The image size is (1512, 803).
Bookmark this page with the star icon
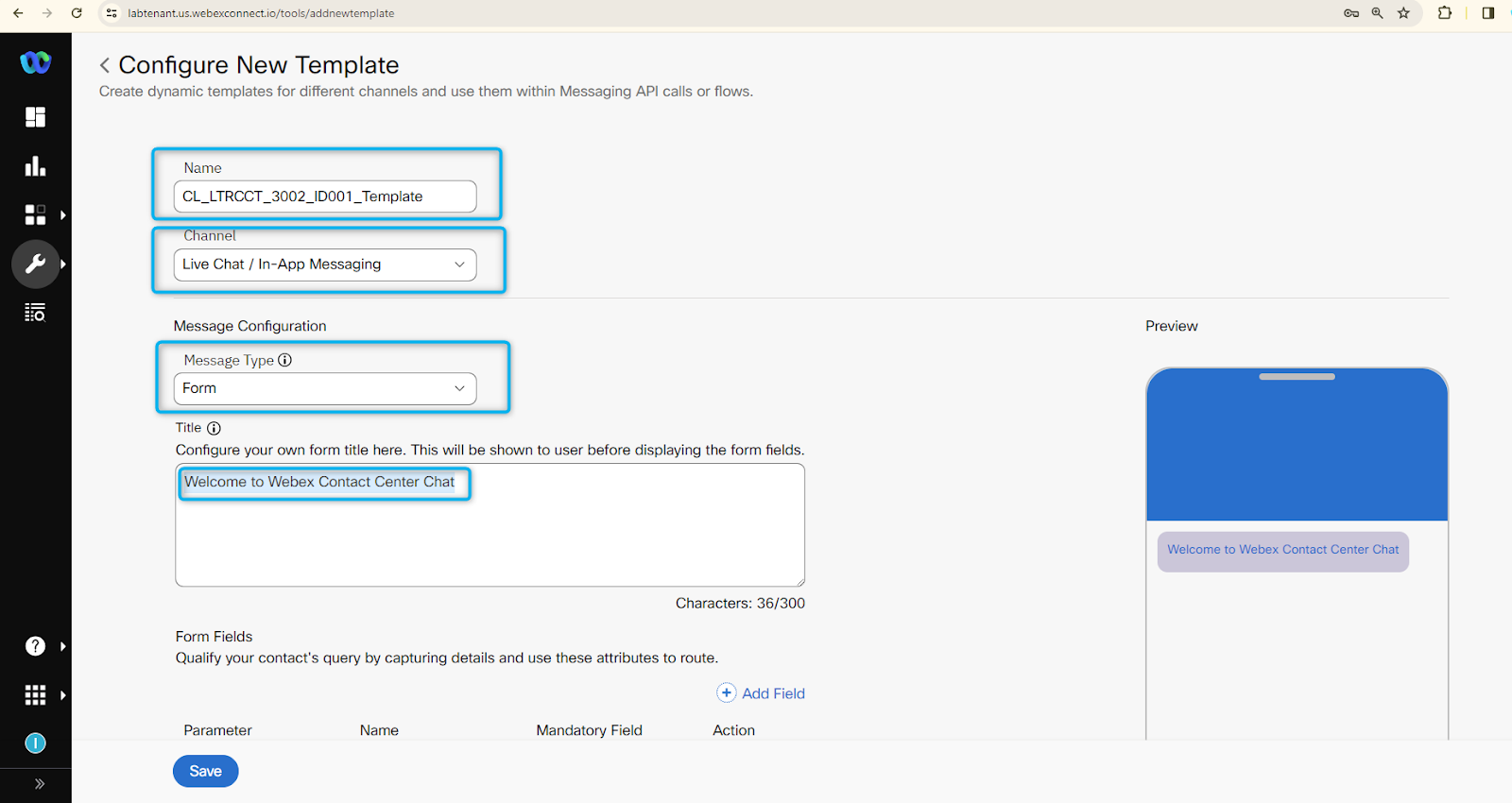(x=1403, y=13)
